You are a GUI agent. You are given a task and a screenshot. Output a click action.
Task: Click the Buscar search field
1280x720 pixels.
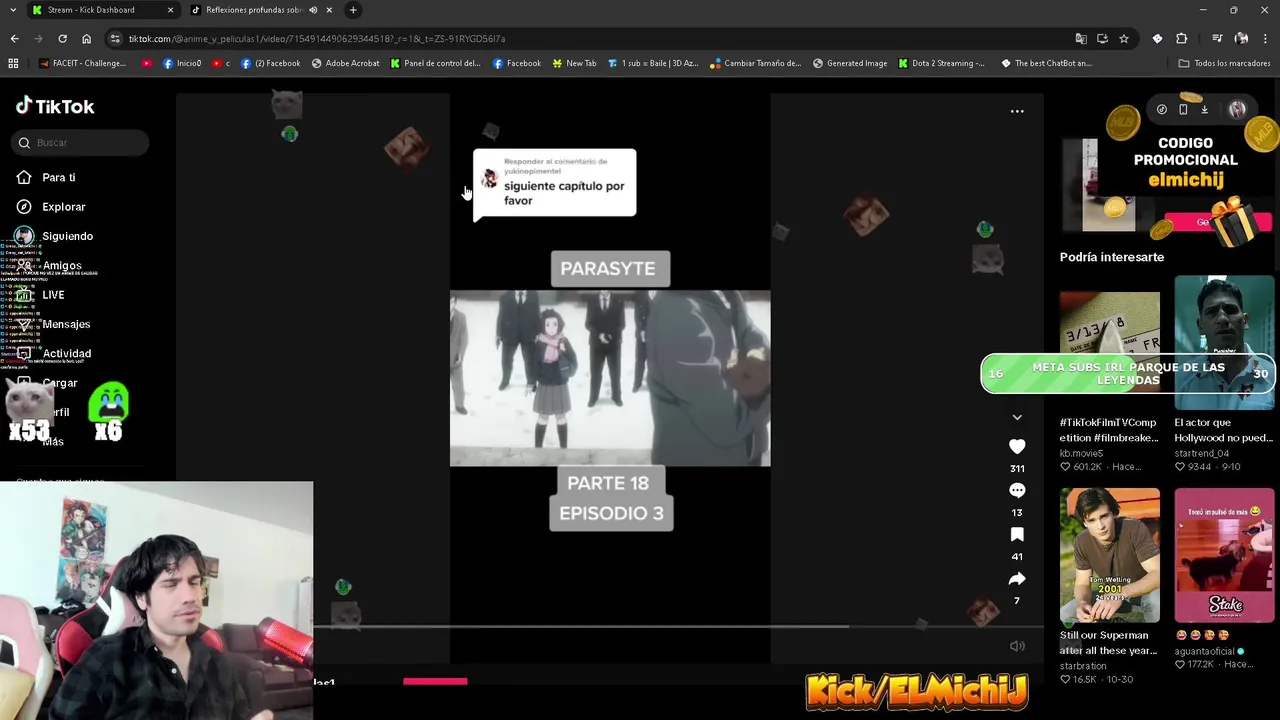82,142
